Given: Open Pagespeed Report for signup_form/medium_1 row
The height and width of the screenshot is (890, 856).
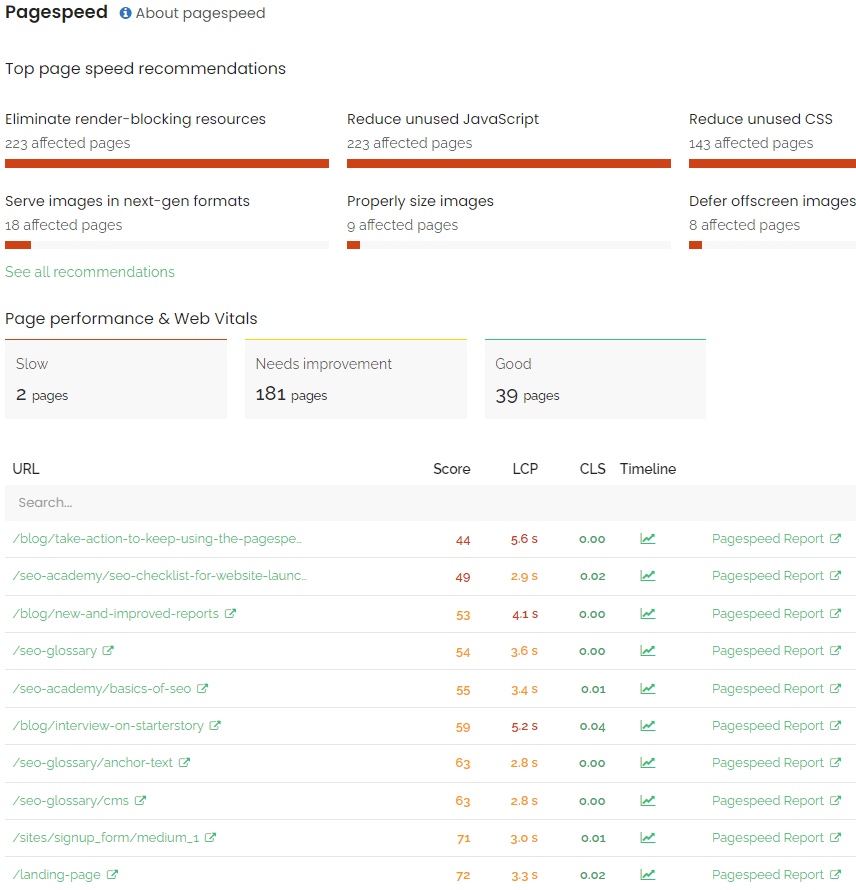Looking at the screenshot, I should click(776, 837).
